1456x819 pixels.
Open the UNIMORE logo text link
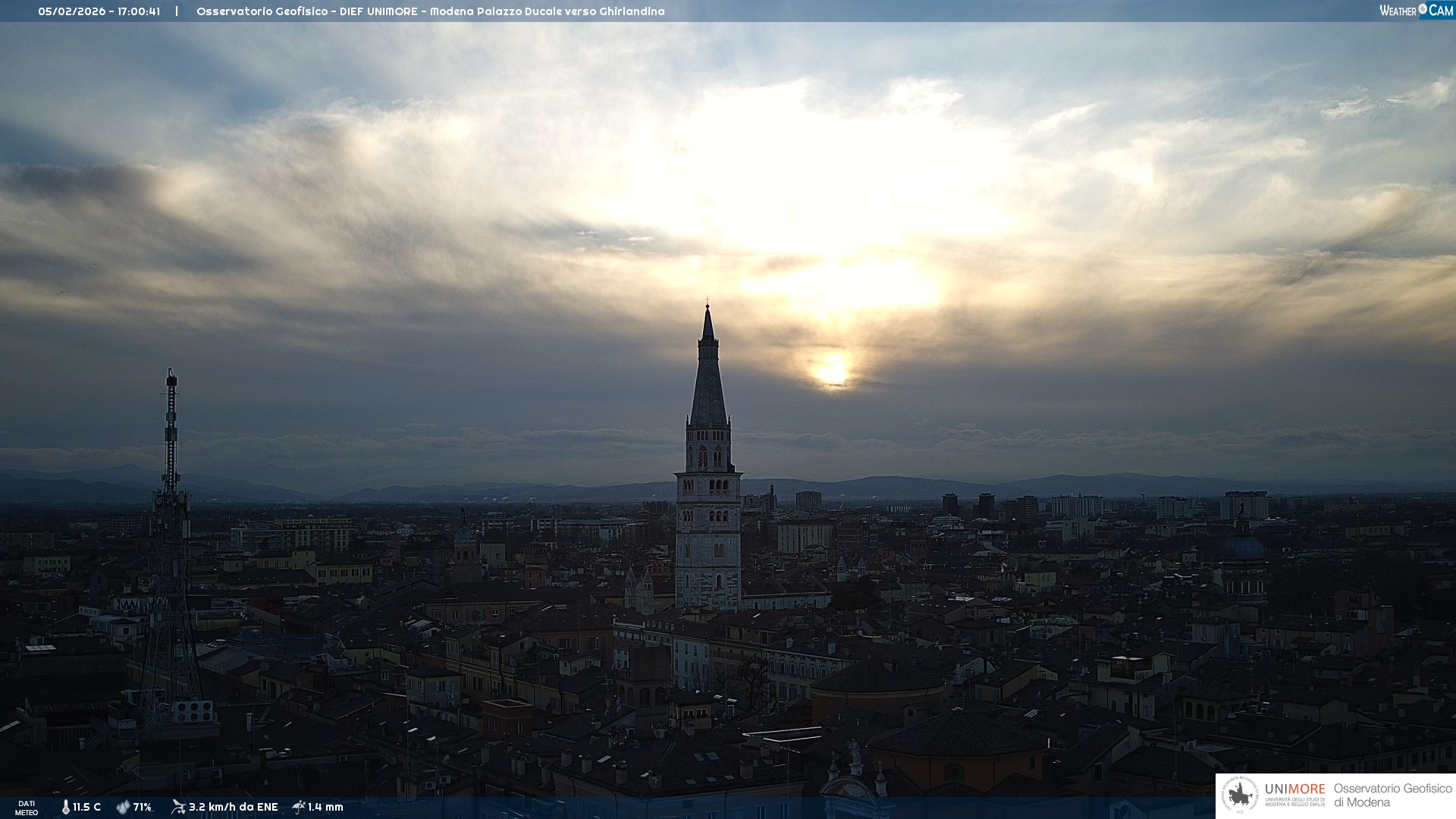point(1294,789)
